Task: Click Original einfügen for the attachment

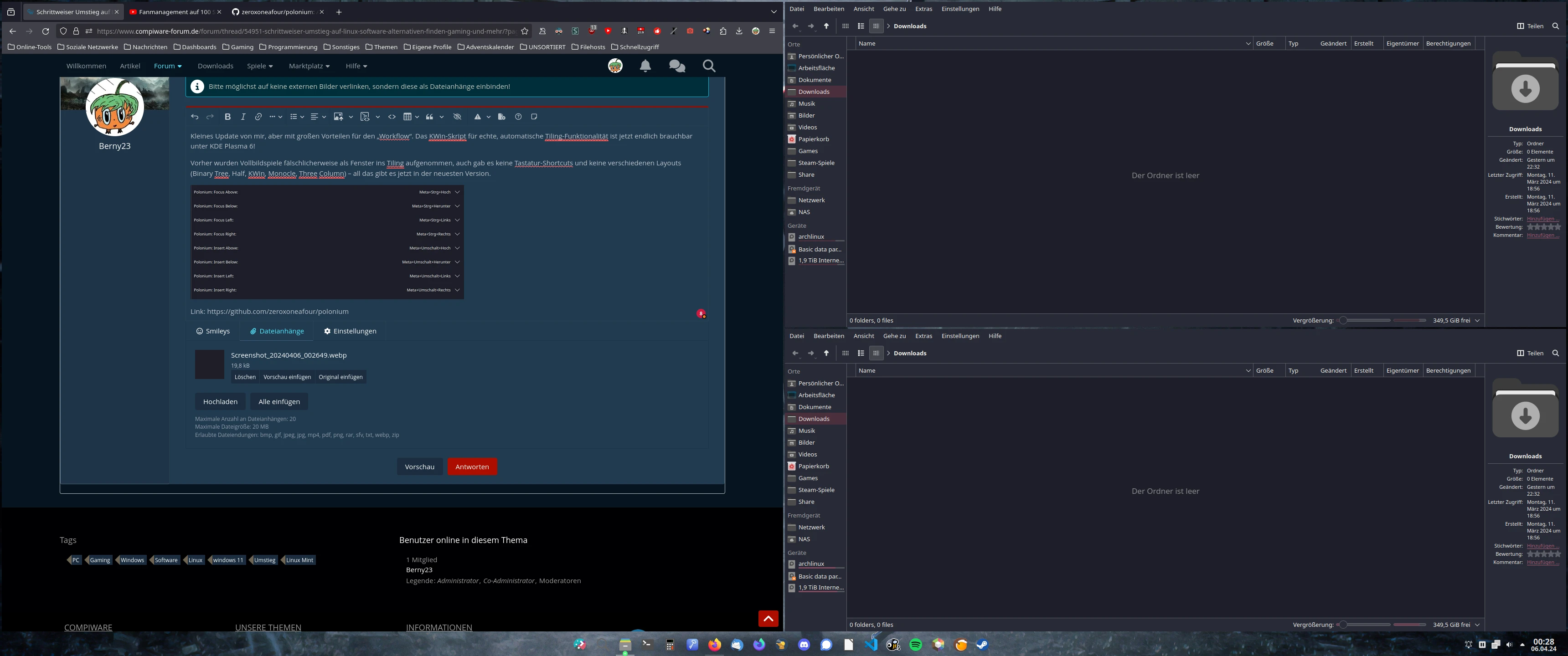Action: [340, 377]
